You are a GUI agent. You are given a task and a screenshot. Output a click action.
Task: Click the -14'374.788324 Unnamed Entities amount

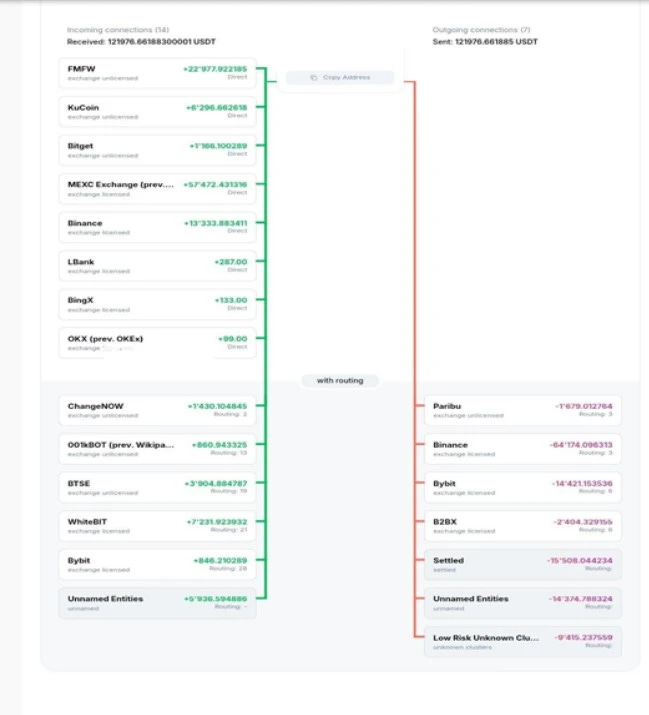pyautogui.click(x=581, y=599)
